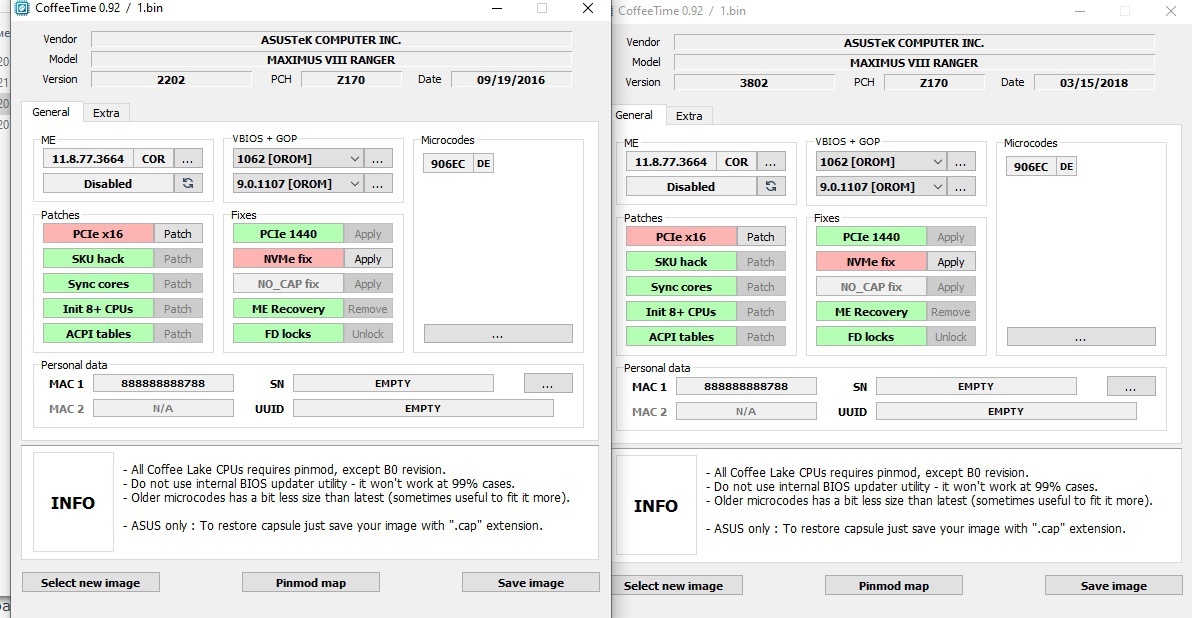Apply NVMe fix in right window
Screen dimensions: 1192x618
(x=951, y=261)
